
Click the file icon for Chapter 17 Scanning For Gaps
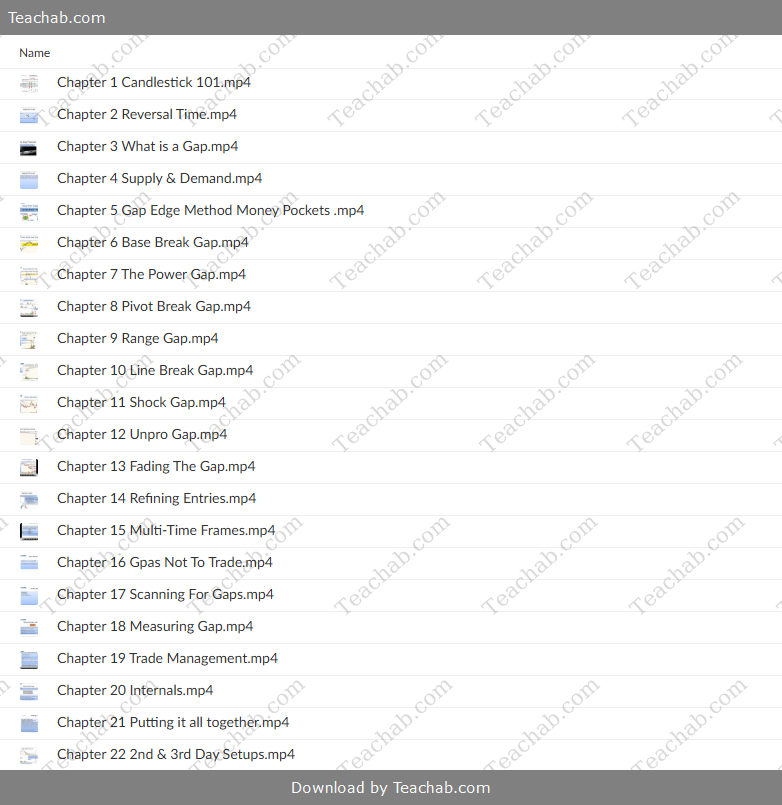click(x=29, y=595)
